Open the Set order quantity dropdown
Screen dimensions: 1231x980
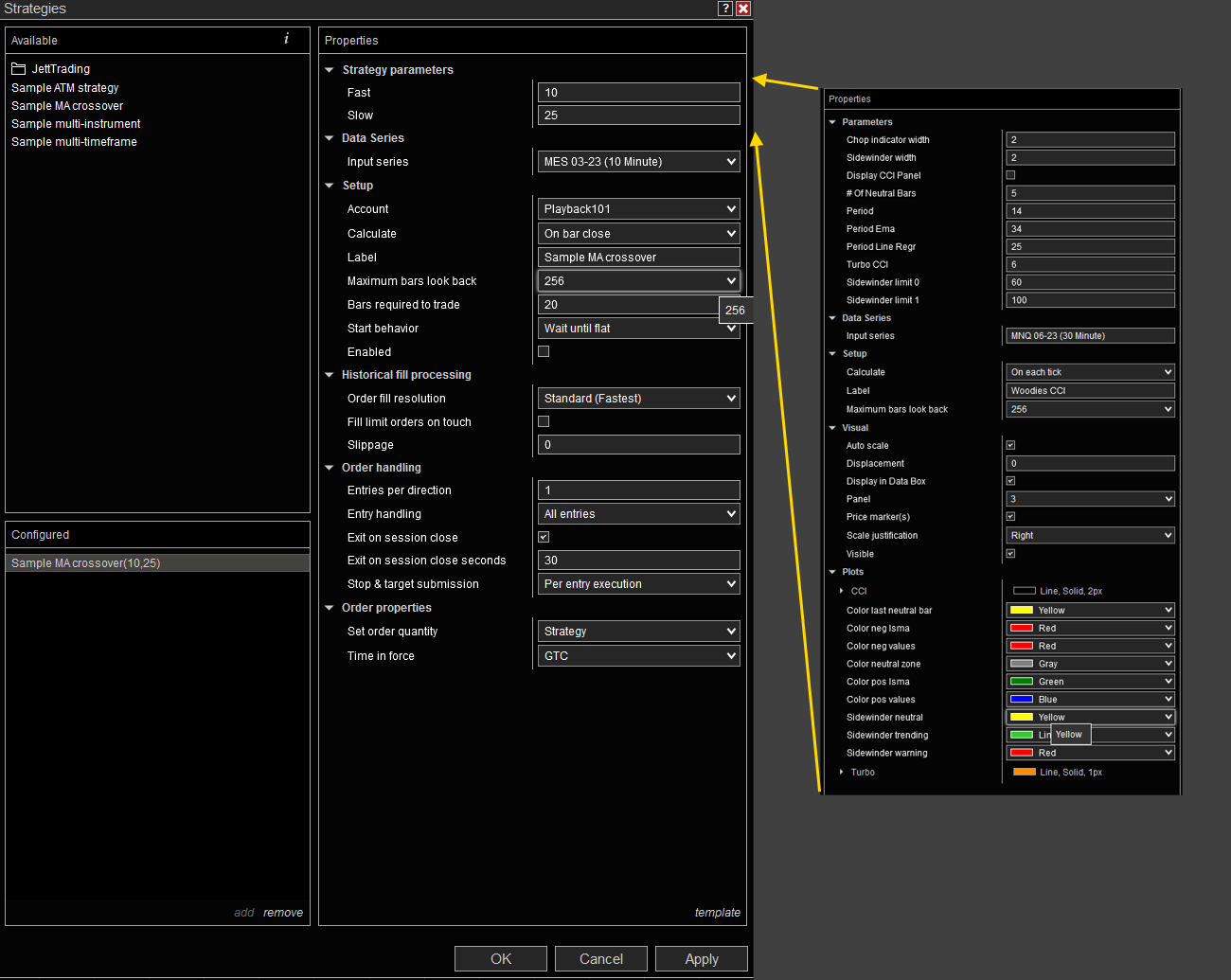coord(639,632)
